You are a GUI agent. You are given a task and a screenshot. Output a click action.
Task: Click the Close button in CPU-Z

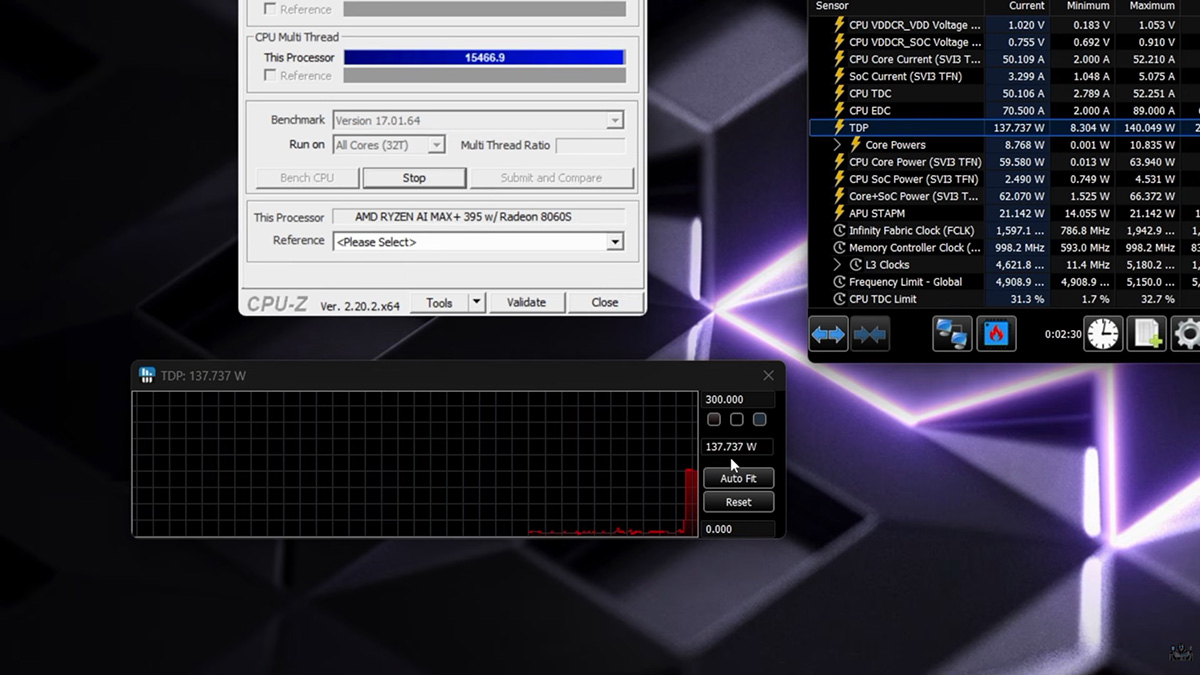604,302
